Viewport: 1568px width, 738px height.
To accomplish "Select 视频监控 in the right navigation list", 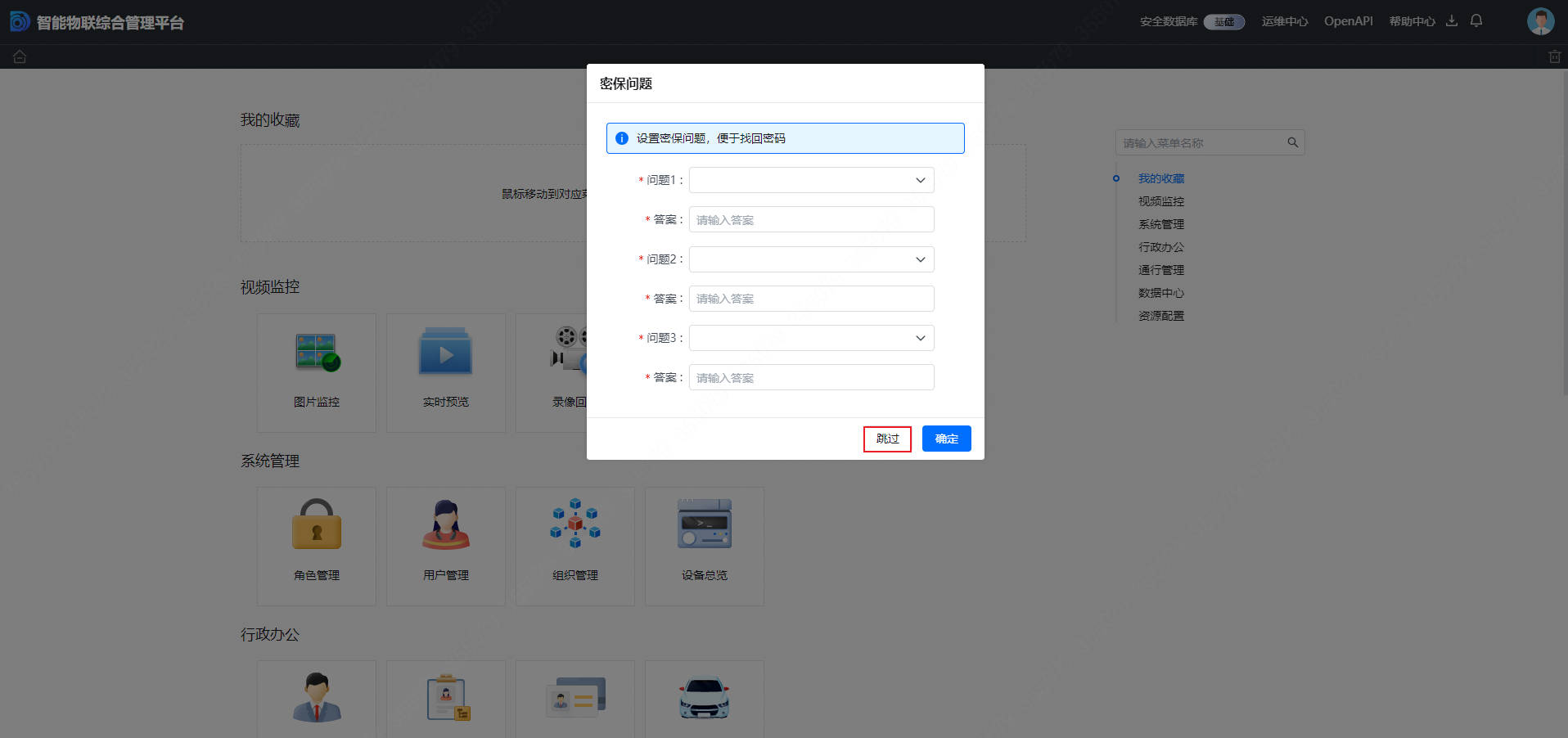I will (x=1160, y=201).
